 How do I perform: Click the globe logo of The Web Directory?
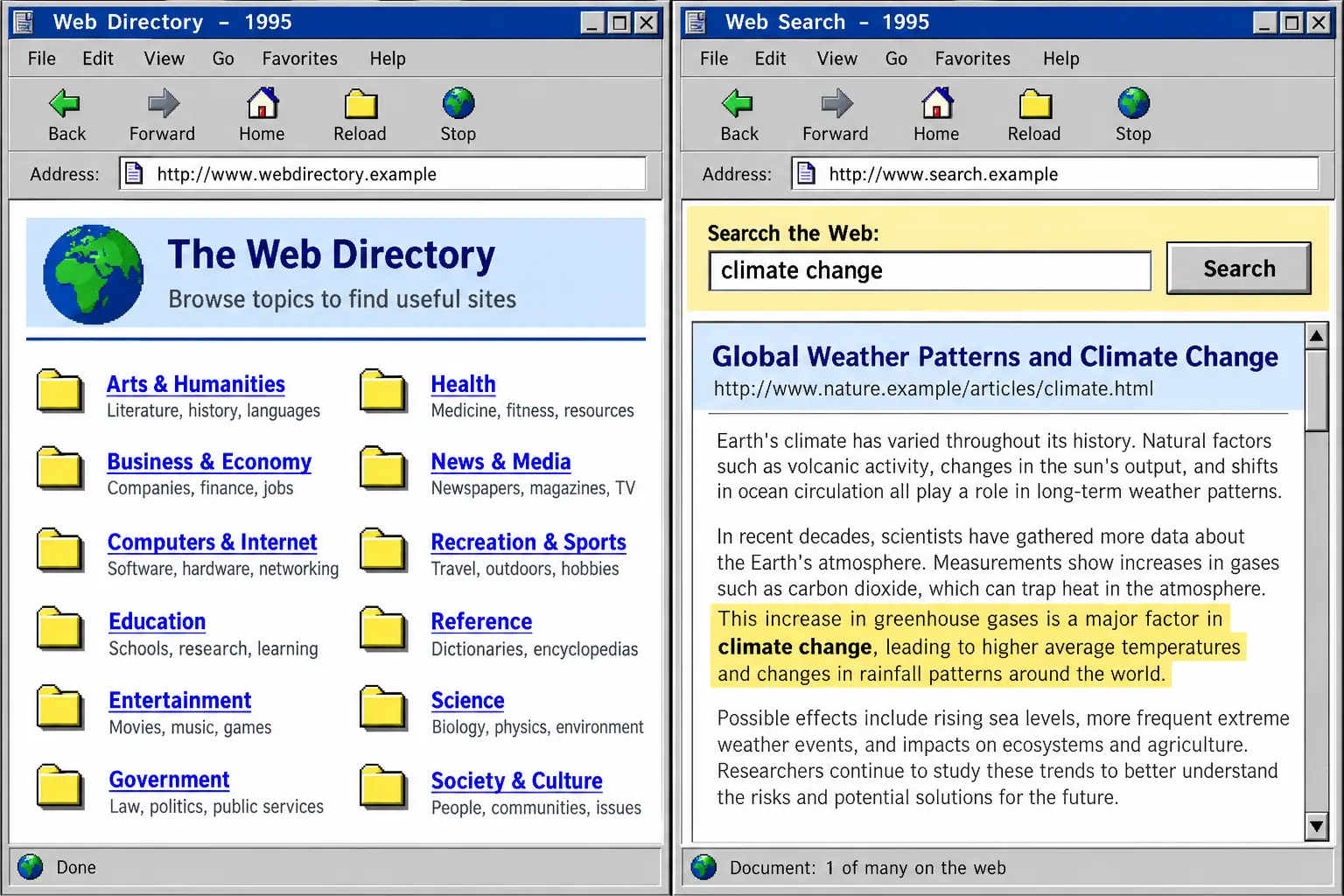pyautogui.click(x=93, y=275)
